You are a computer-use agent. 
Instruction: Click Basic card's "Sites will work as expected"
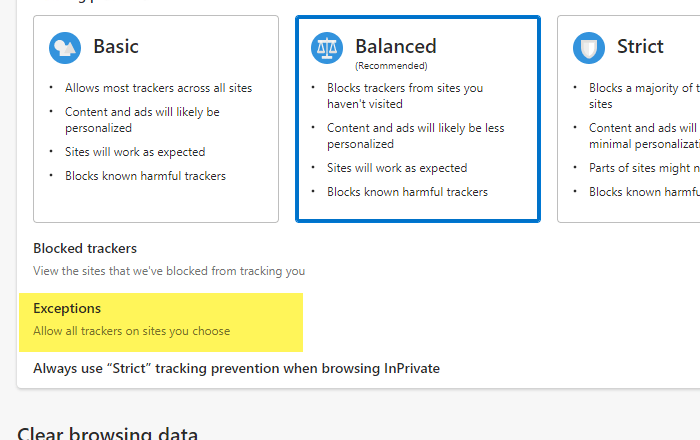point(135,152)
